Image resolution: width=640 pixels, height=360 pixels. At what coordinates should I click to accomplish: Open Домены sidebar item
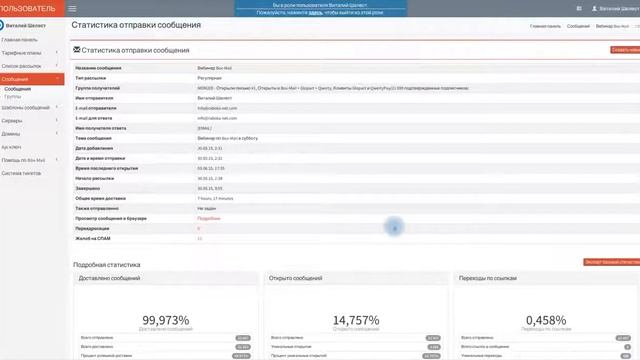point(11,134)
